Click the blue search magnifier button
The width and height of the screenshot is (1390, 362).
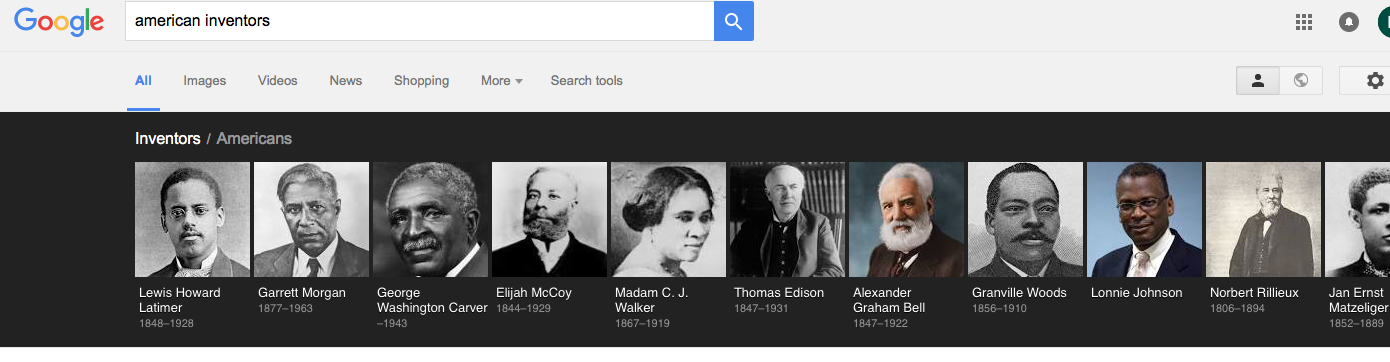tap(733, 21)
